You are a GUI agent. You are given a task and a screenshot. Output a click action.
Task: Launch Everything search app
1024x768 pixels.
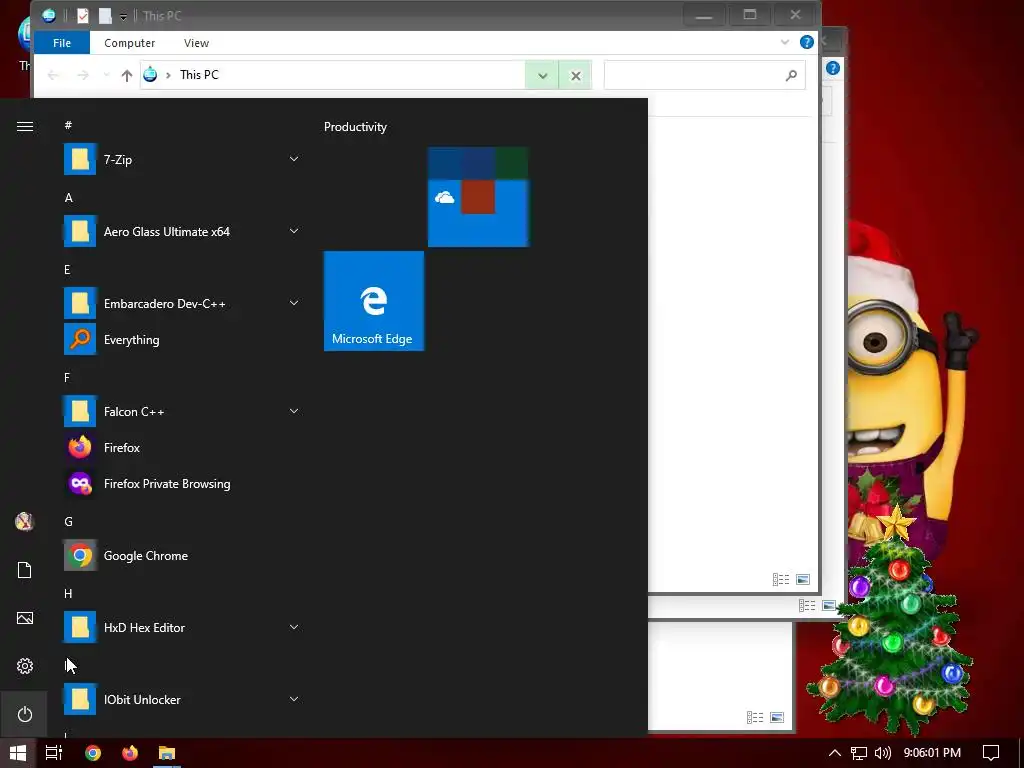tap(181, 340)
